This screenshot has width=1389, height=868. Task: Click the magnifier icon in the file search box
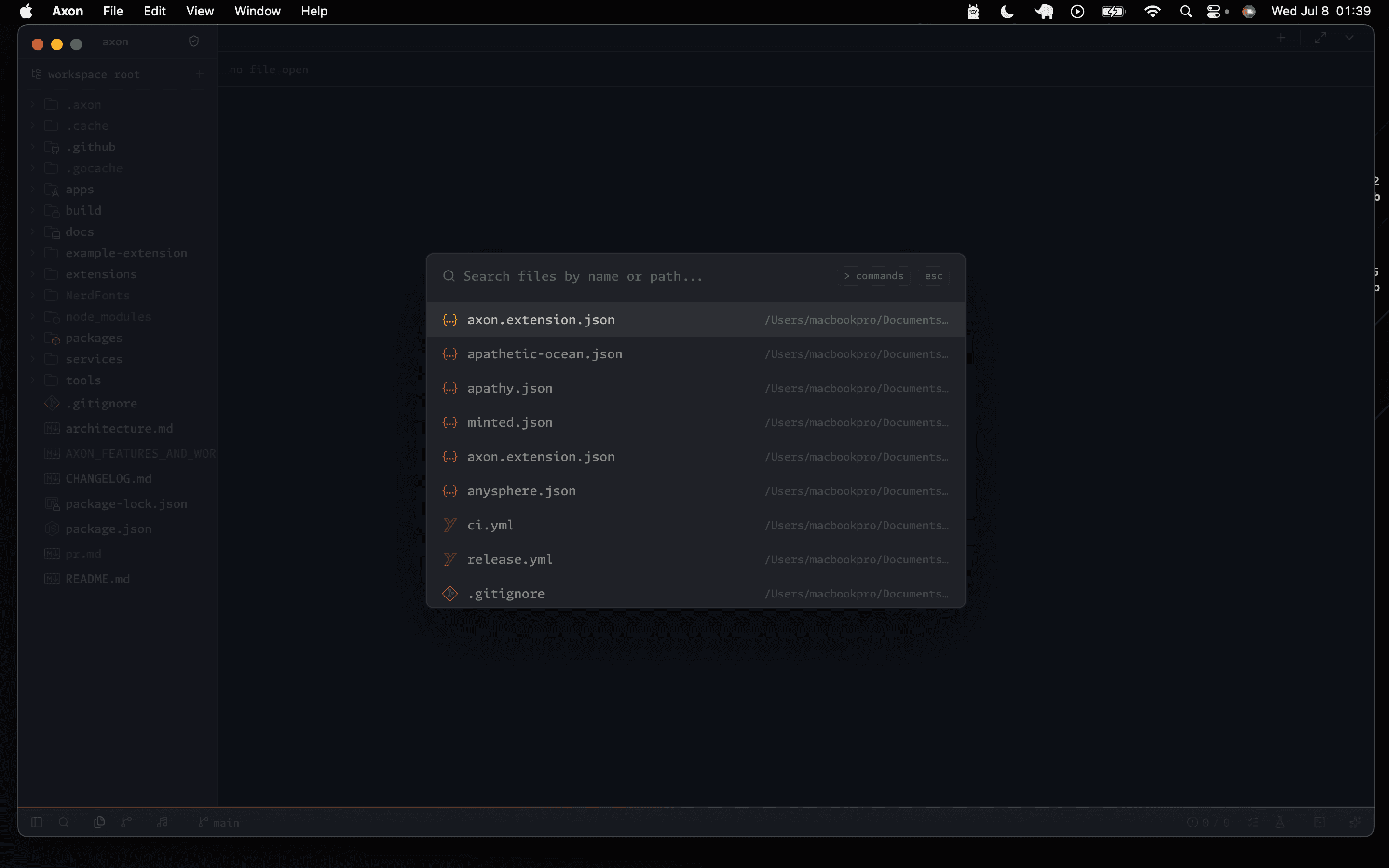[449, 276]
